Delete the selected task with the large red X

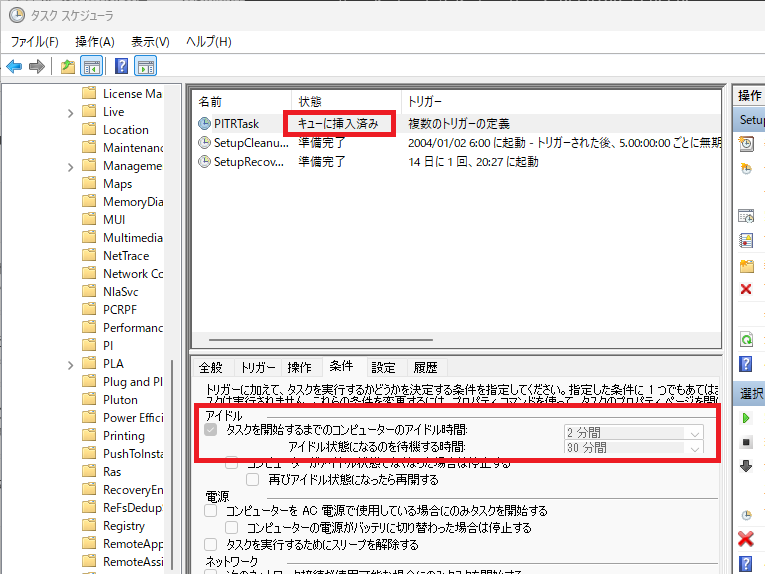click(745, 539)
